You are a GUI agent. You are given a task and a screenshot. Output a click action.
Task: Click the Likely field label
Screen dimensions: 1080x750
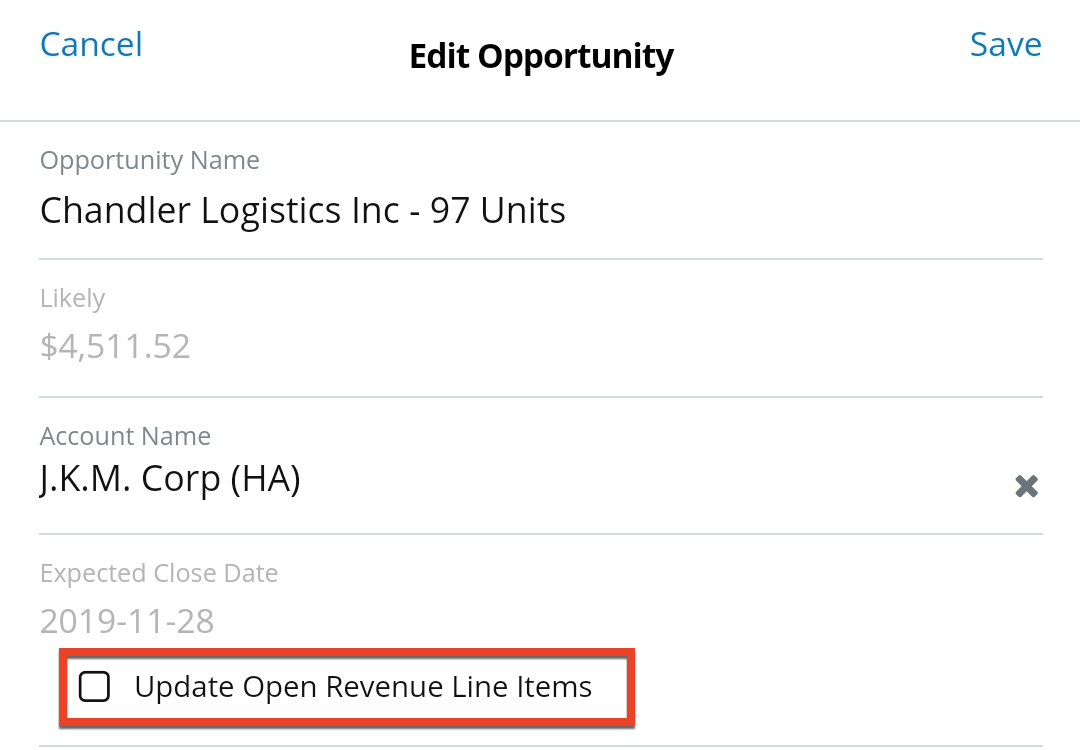(72, 299)
